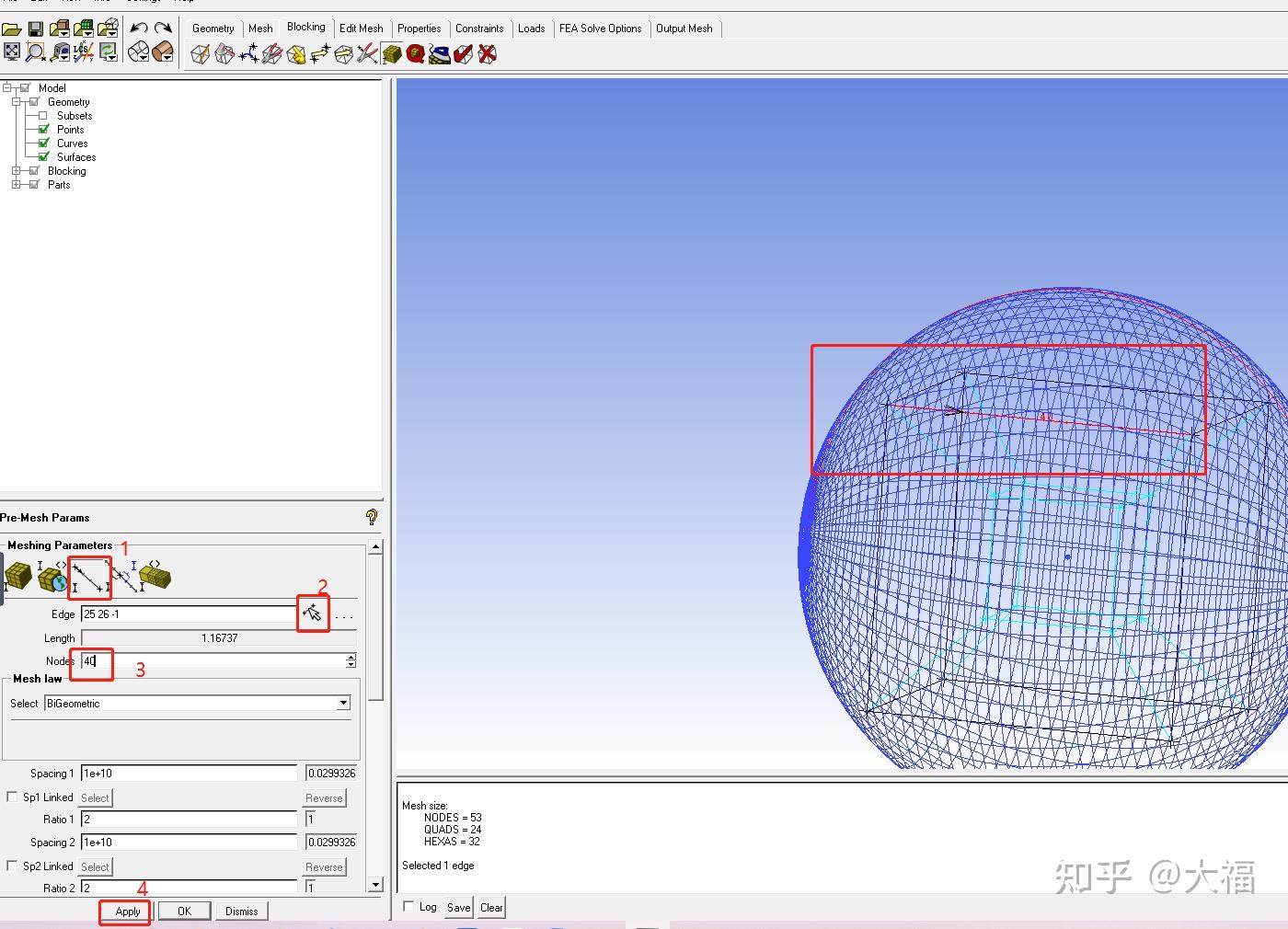Open the Mesh law BiGeometric dropdown
The width and height of the screenshot is (1288, 929).
pos(343,704)
